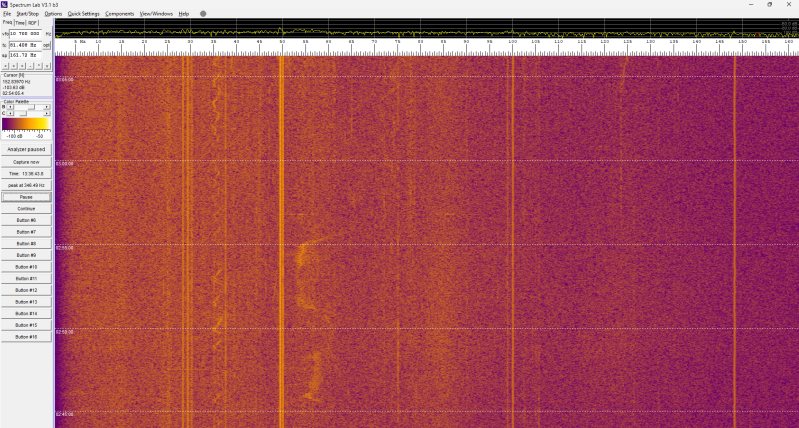Viewport: 799px width, 428px height.
Task: Click the spectrum graph trace at top
Action: [427, 32]
